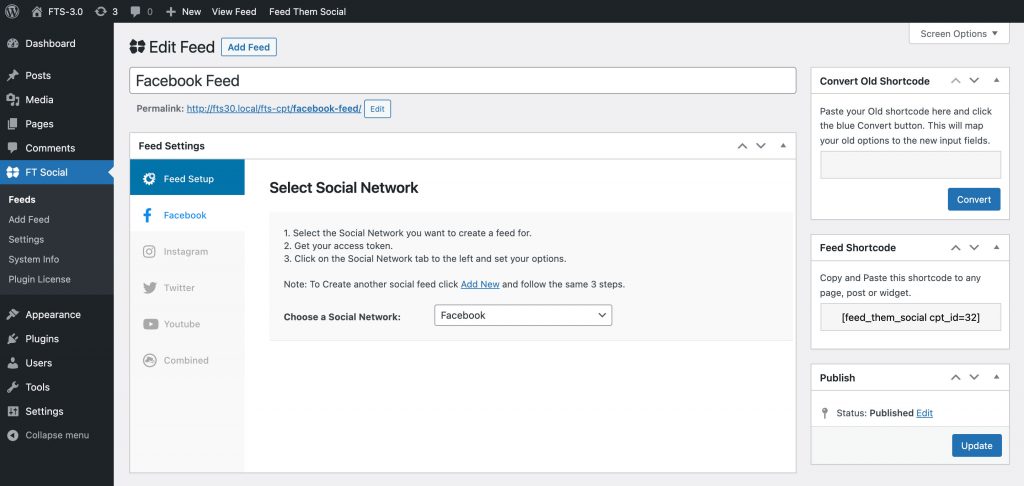Click the WordPress logo icon
Image resolution: width=1024 pixels, height=486 pixels.
point(12,11)
